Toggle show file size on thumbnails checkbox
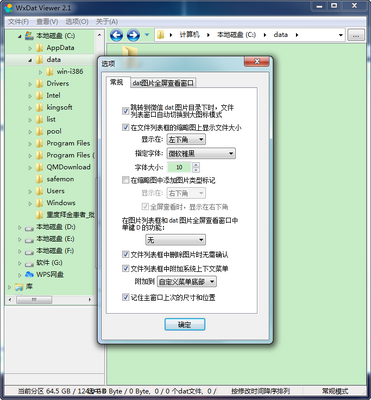 coord(126,127)
